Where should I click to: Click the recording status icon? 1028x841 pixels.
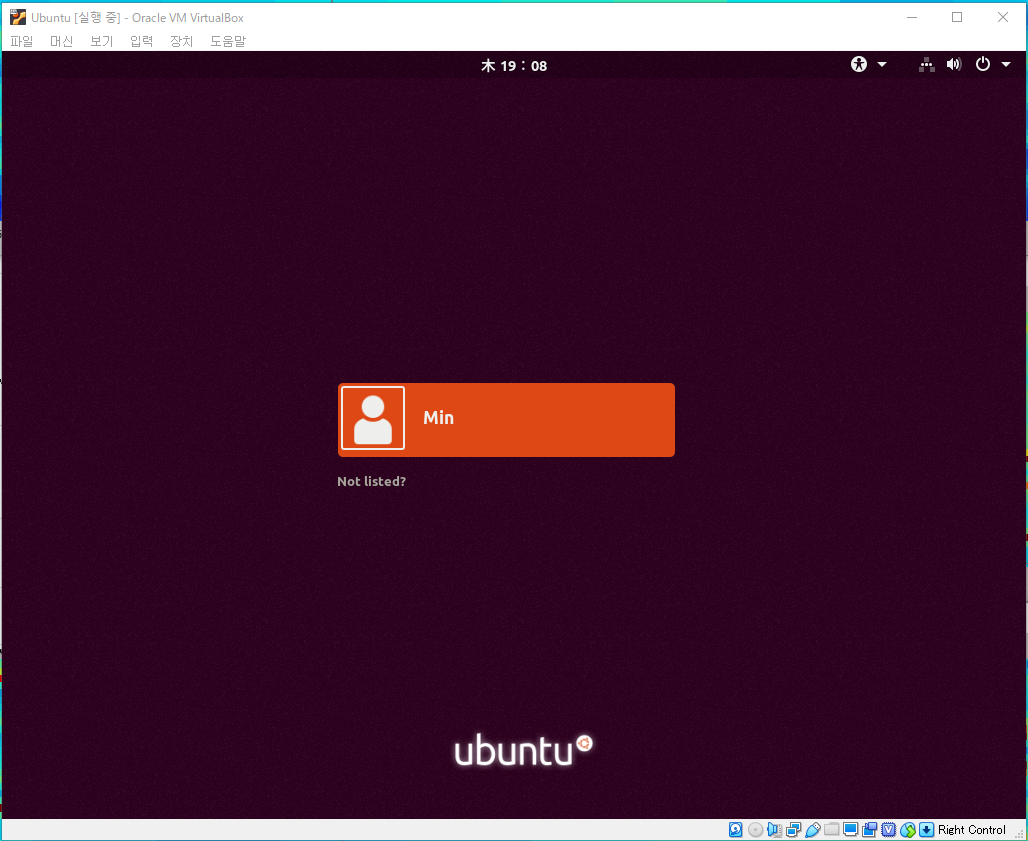[869, 830]
